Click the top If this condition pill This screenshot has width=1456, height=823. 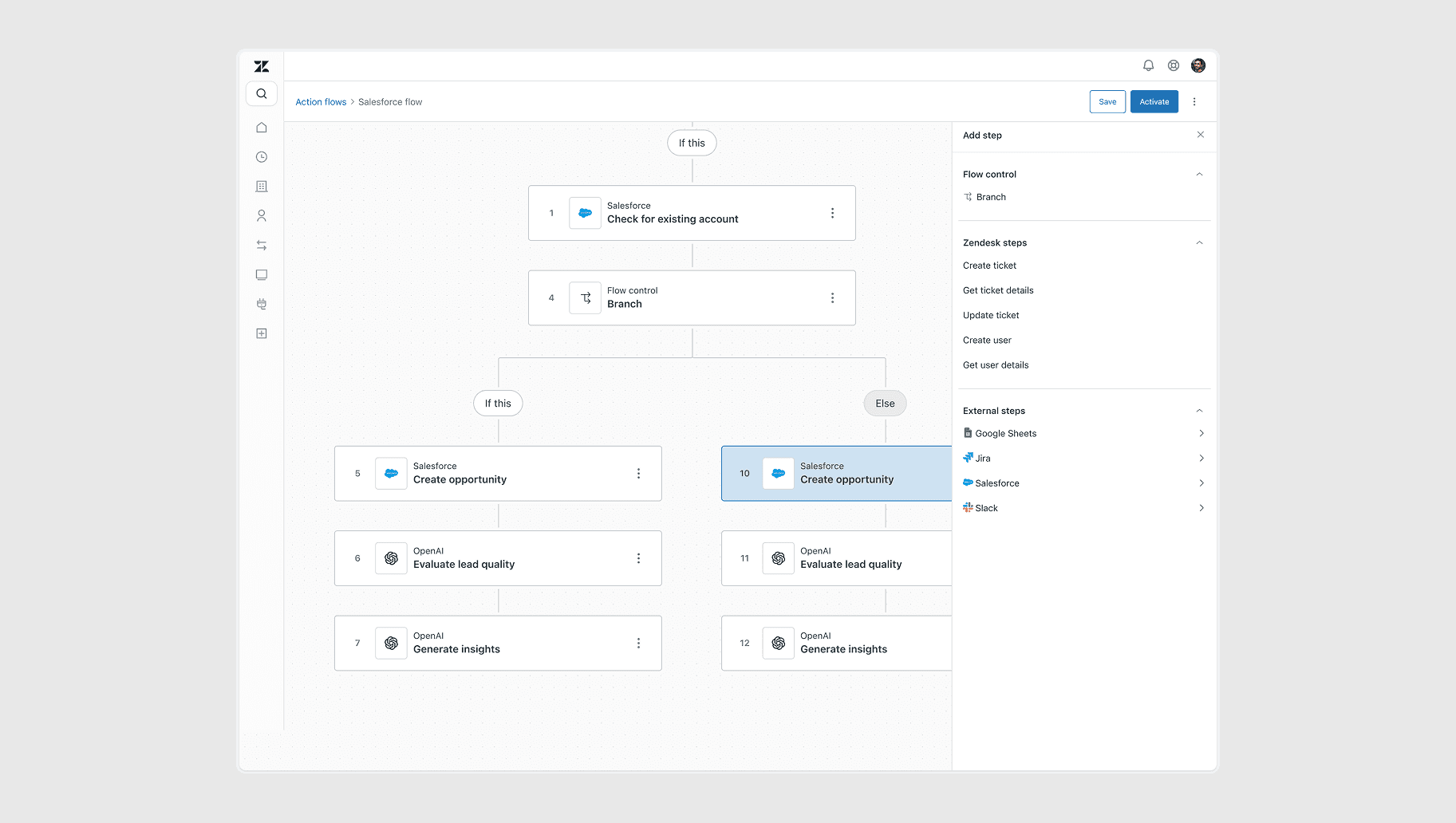pyautogui.click(x=692, y=144)
